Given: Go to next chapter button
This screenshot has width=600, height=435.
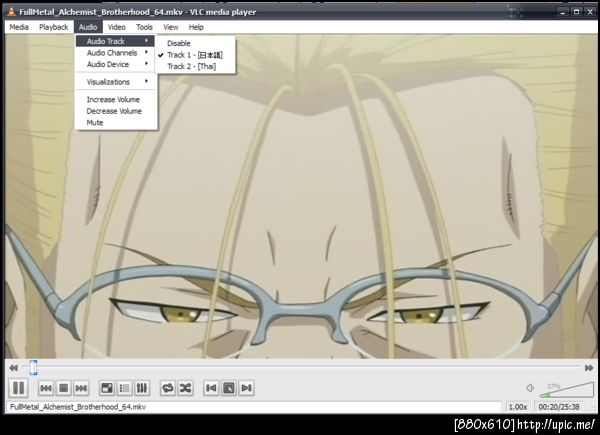Looking at the screenshot, I should point(246,388).
